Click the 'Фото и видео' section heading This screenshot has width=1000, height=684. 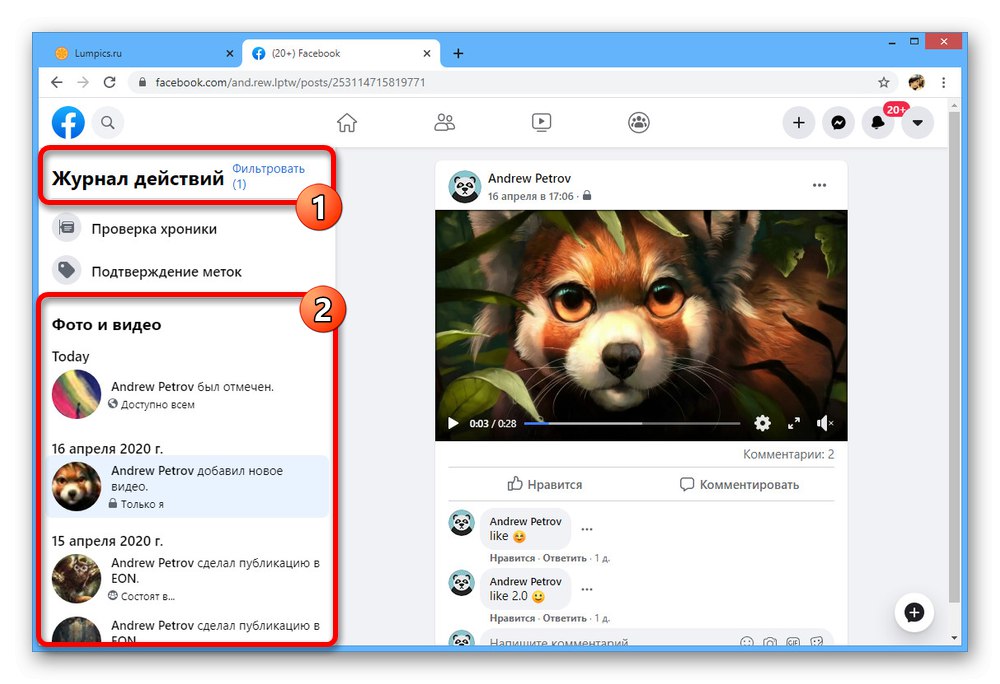tap(107, 324)
